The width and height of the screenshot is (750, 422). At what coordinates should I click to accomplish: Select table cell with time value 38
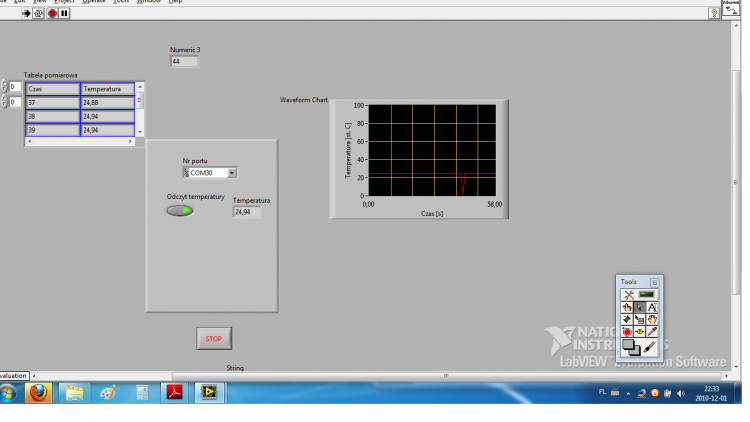53,116
